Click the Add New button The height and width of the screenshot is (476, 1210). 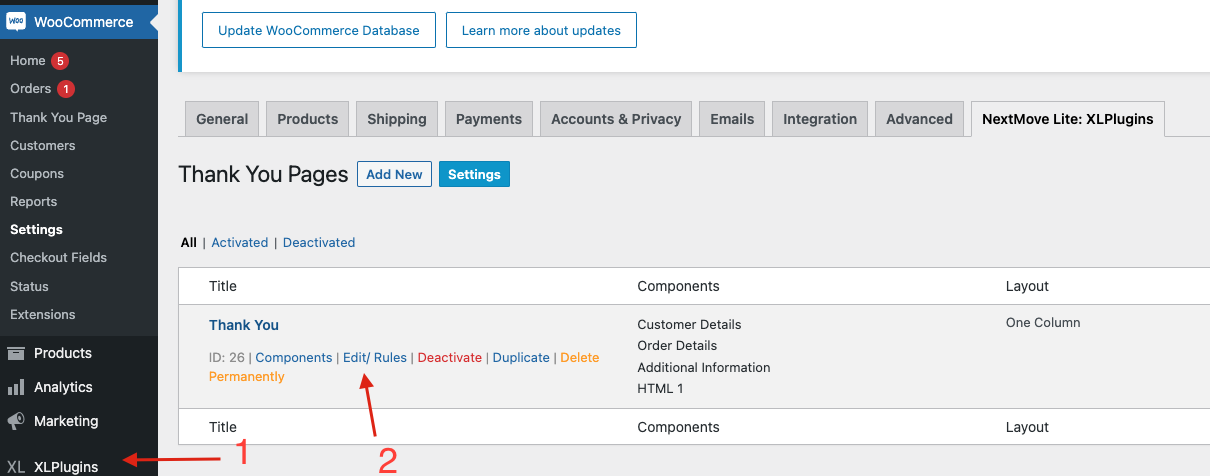point(394,174)
